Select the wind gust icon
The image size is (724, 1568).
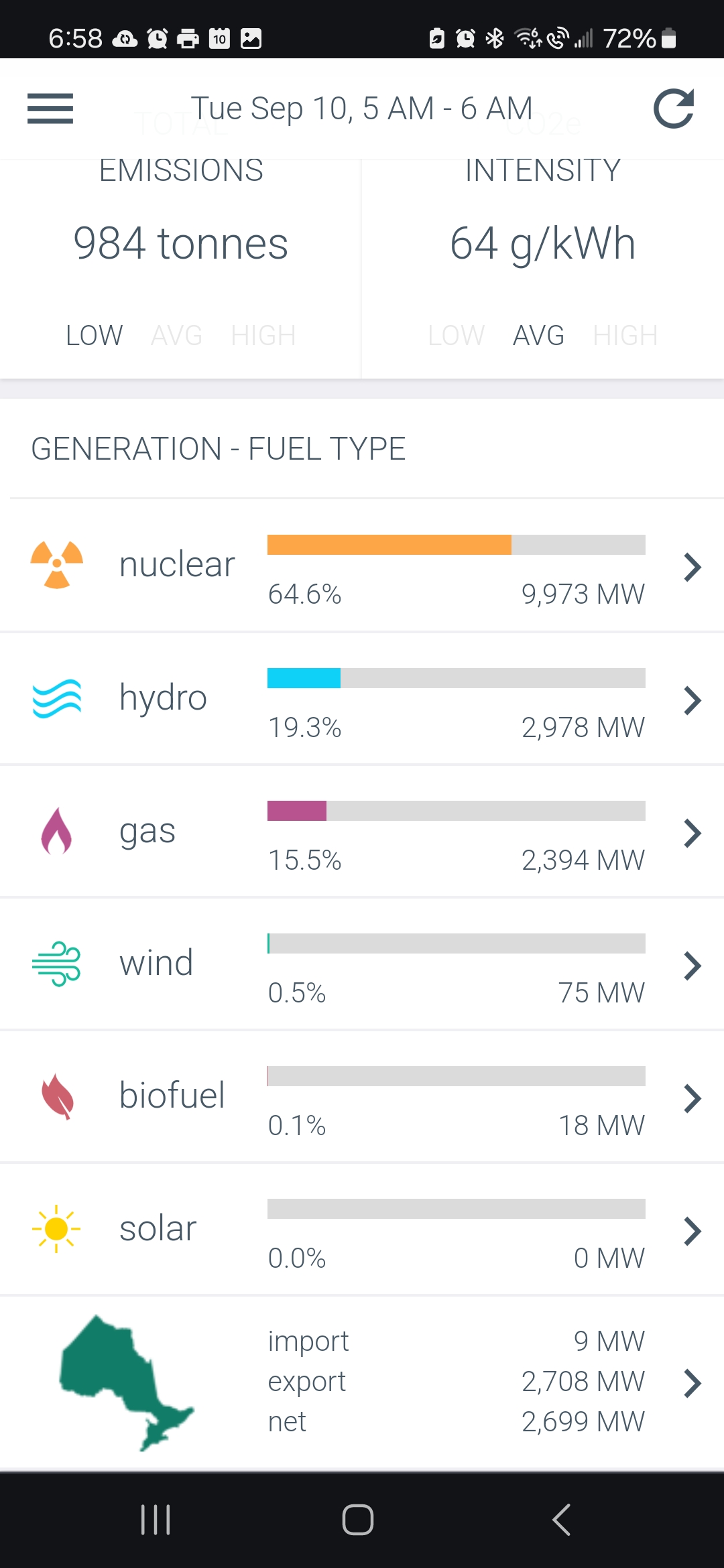57,964
